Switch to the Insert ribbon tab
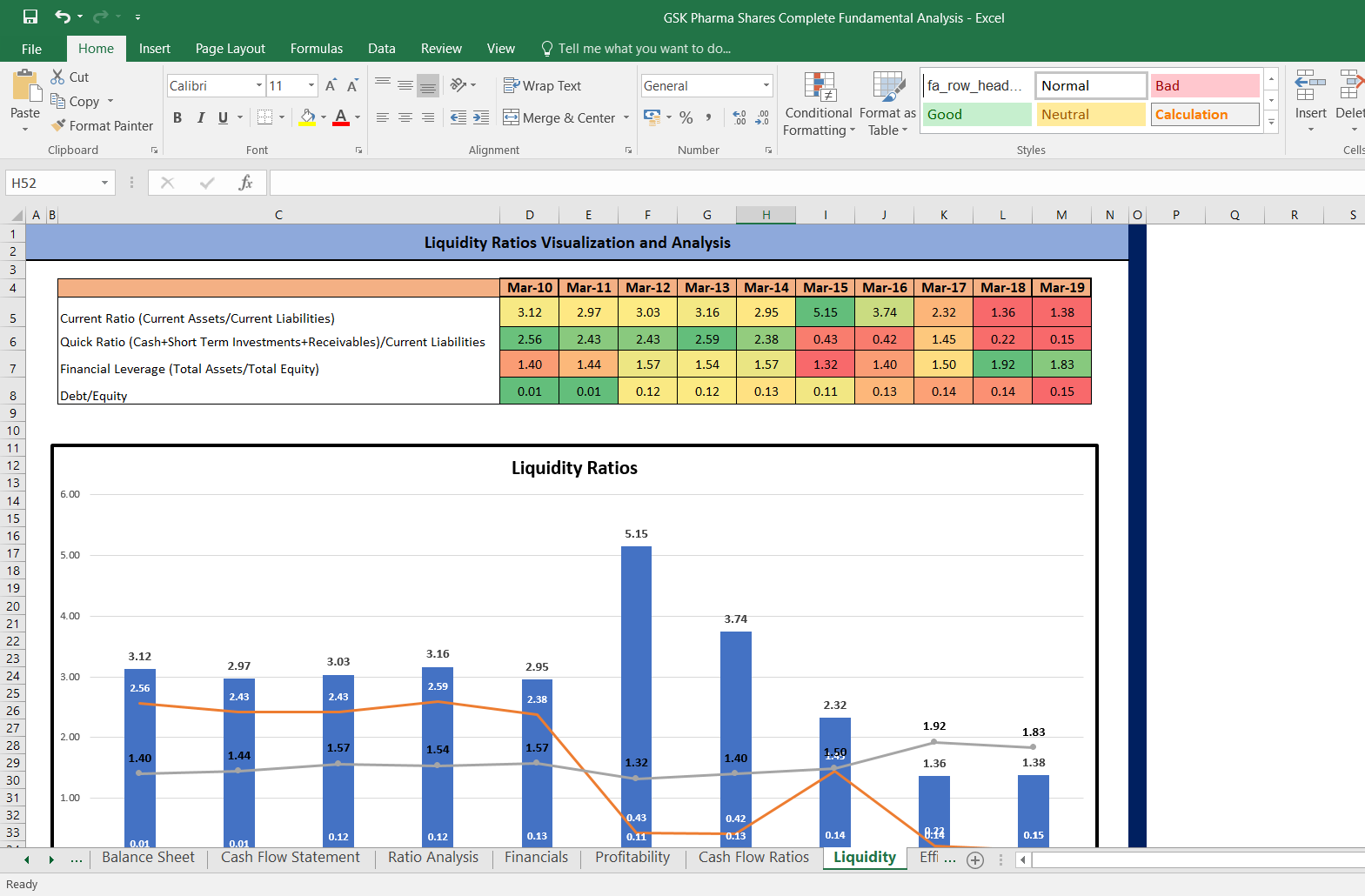Image resolution: width=1365 pixels, height=896 pixels. (x=155, y=49)
